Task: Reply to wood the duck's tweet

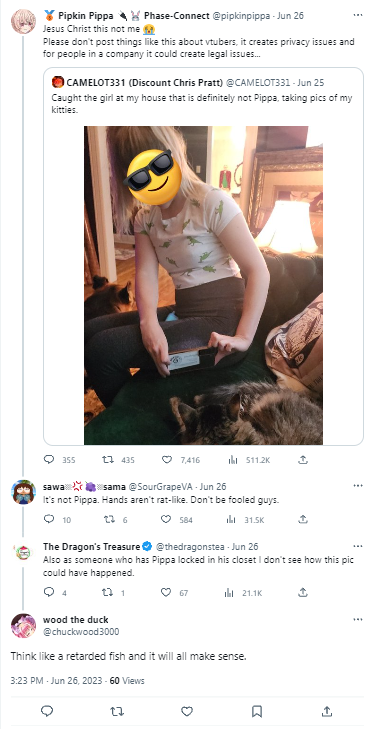Action: click(x=47, y=711)
